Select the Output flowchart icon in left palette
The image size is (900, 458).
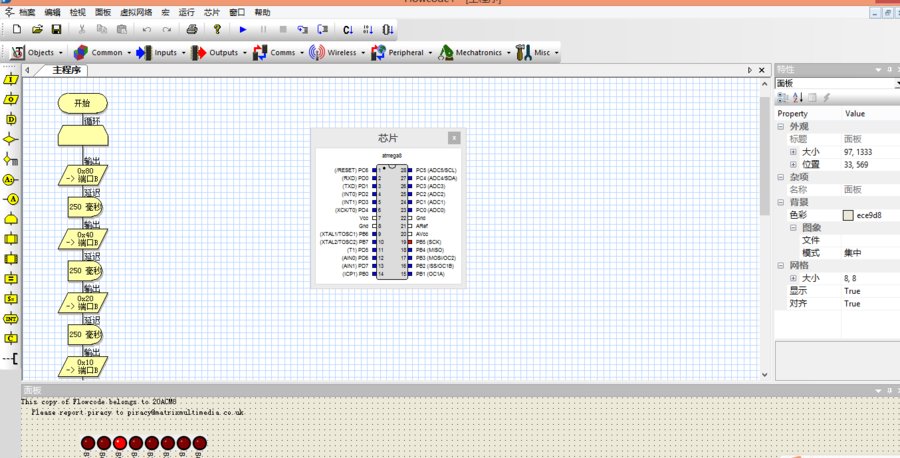point(10,99)
